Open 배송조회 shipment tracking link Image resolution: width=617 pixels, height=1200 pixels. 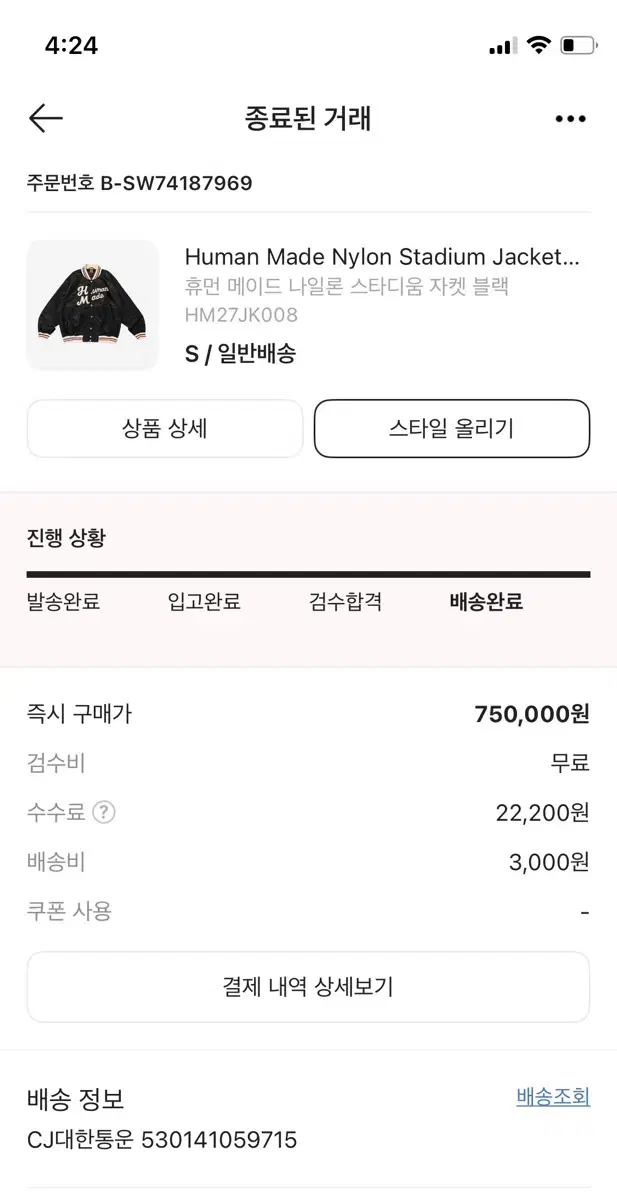[x=553, y=1097]
